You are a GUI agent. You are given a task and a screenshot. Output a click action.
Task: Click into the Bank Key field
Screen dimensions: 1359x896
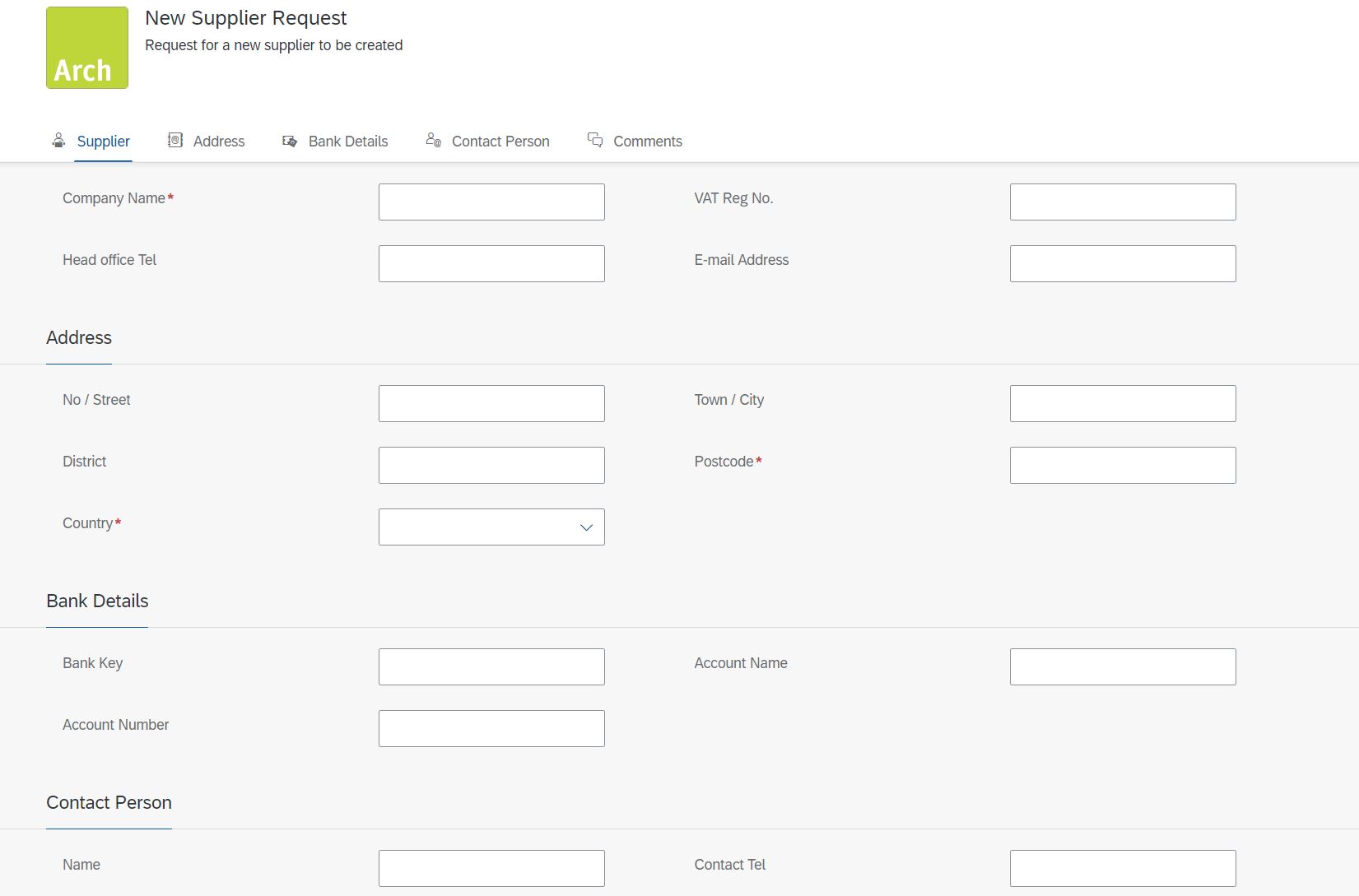pos(491,666)
